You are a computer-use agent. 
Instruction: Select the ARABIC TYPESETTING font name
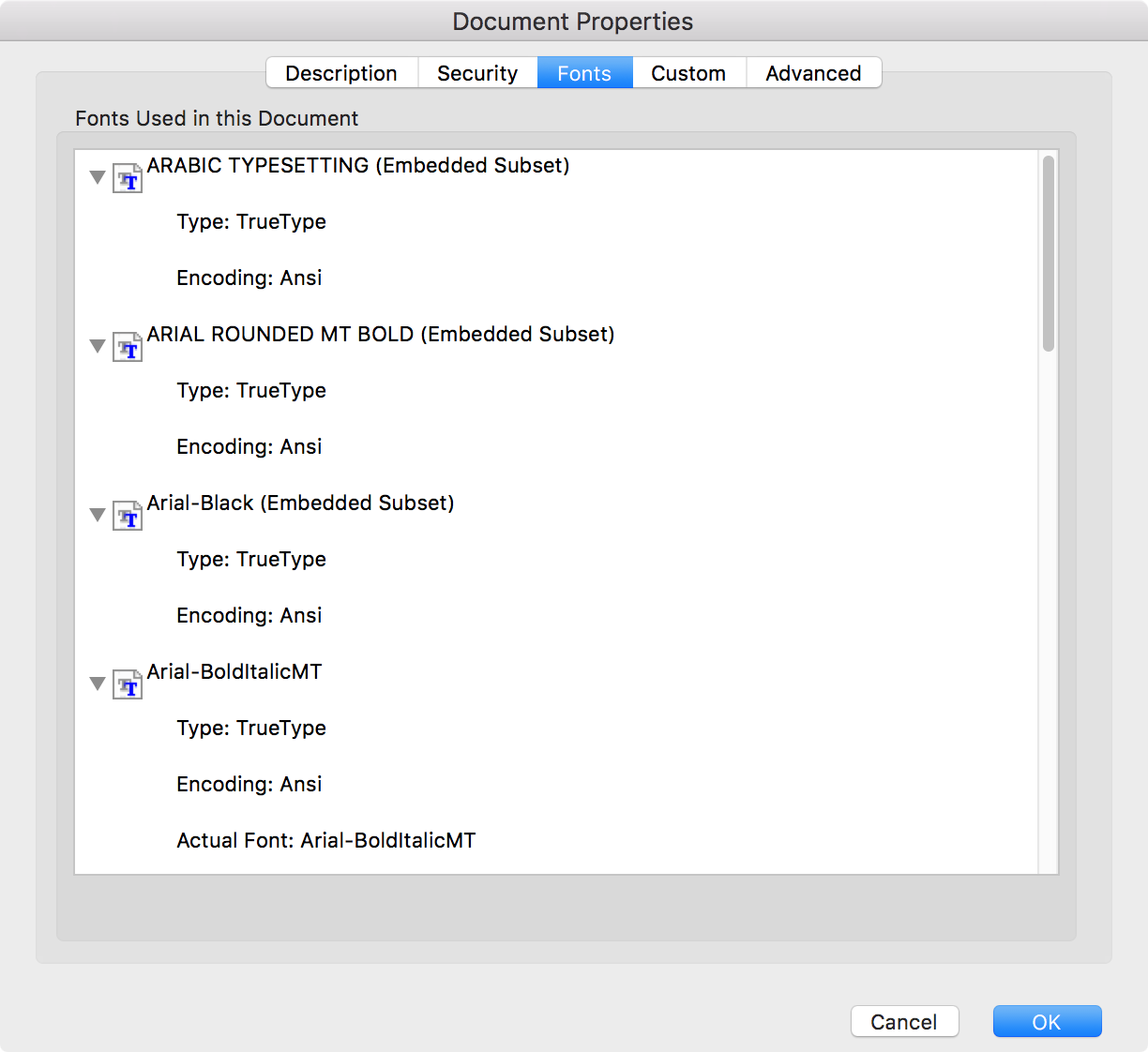click(359, 165)
